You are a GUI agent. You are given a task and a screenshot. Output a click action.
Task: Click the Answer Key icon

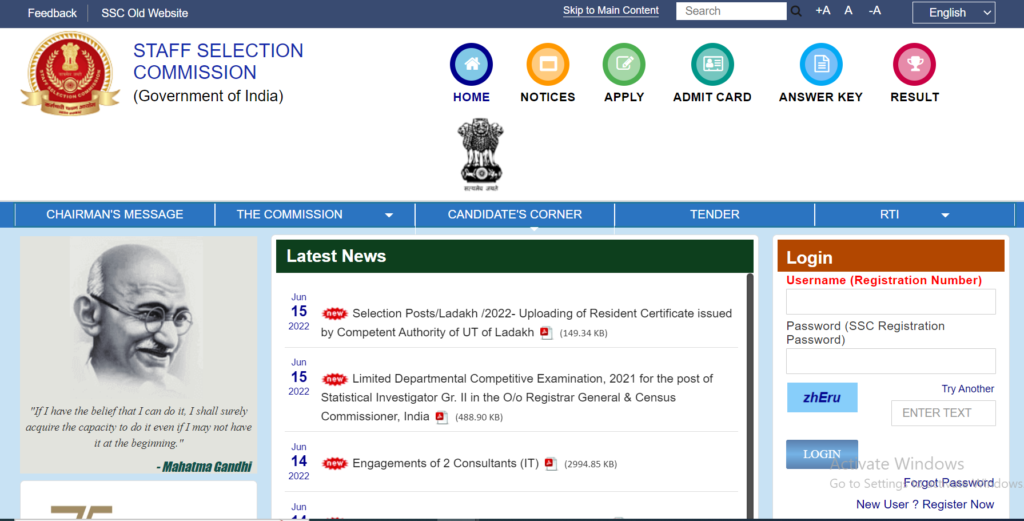pos(820,64)
